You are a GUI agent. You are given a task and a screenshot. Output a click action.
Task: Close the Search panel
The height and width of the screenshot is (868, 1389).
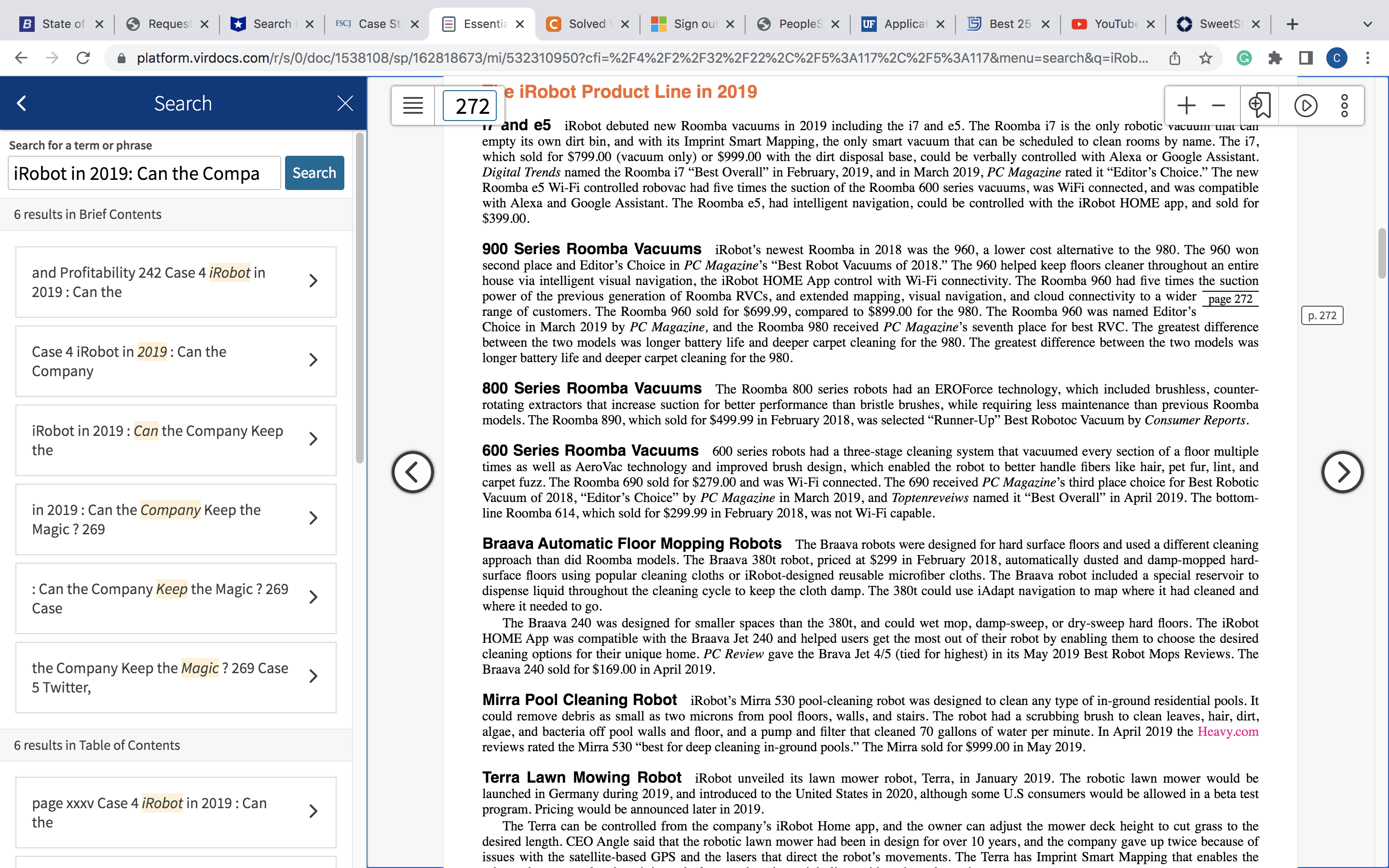click(x=345, y=103)
